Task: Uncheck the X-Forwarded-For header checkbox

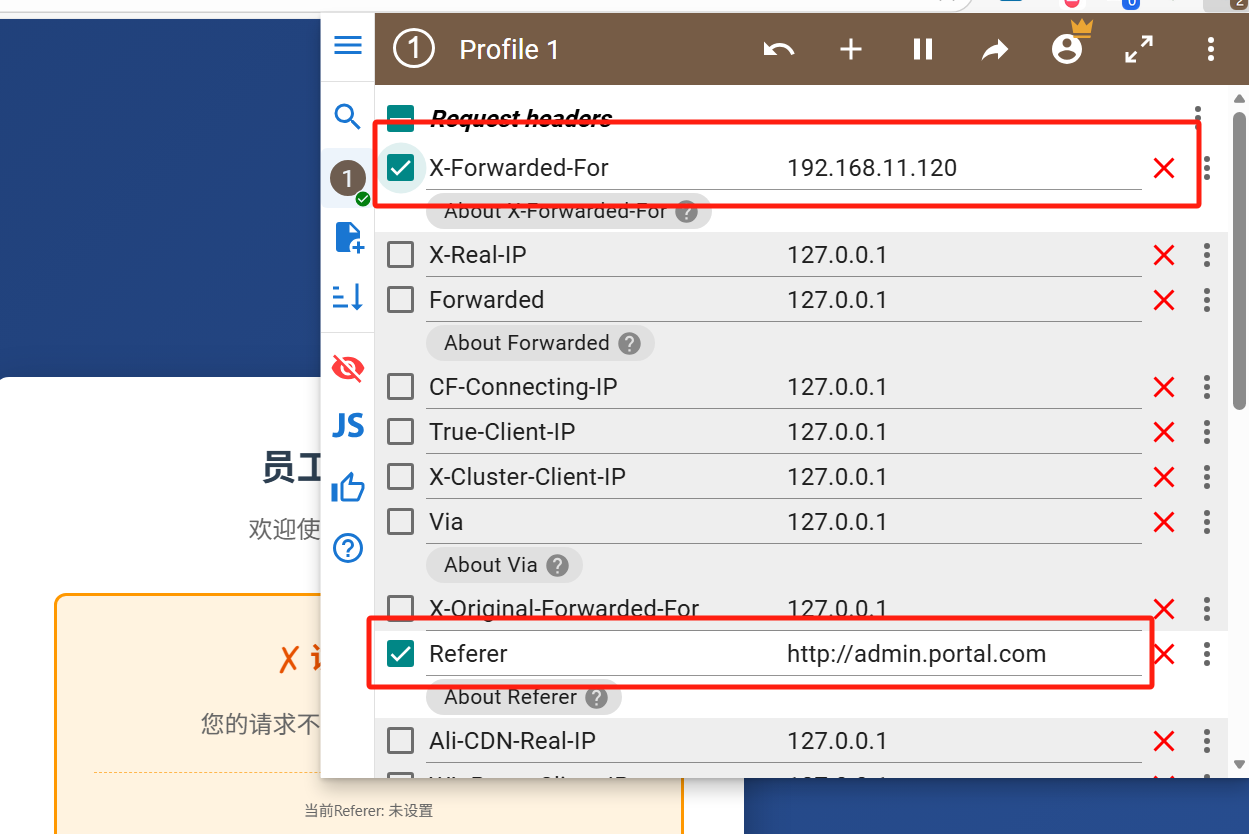Action: pyautogui.click(x=401, y=168)
